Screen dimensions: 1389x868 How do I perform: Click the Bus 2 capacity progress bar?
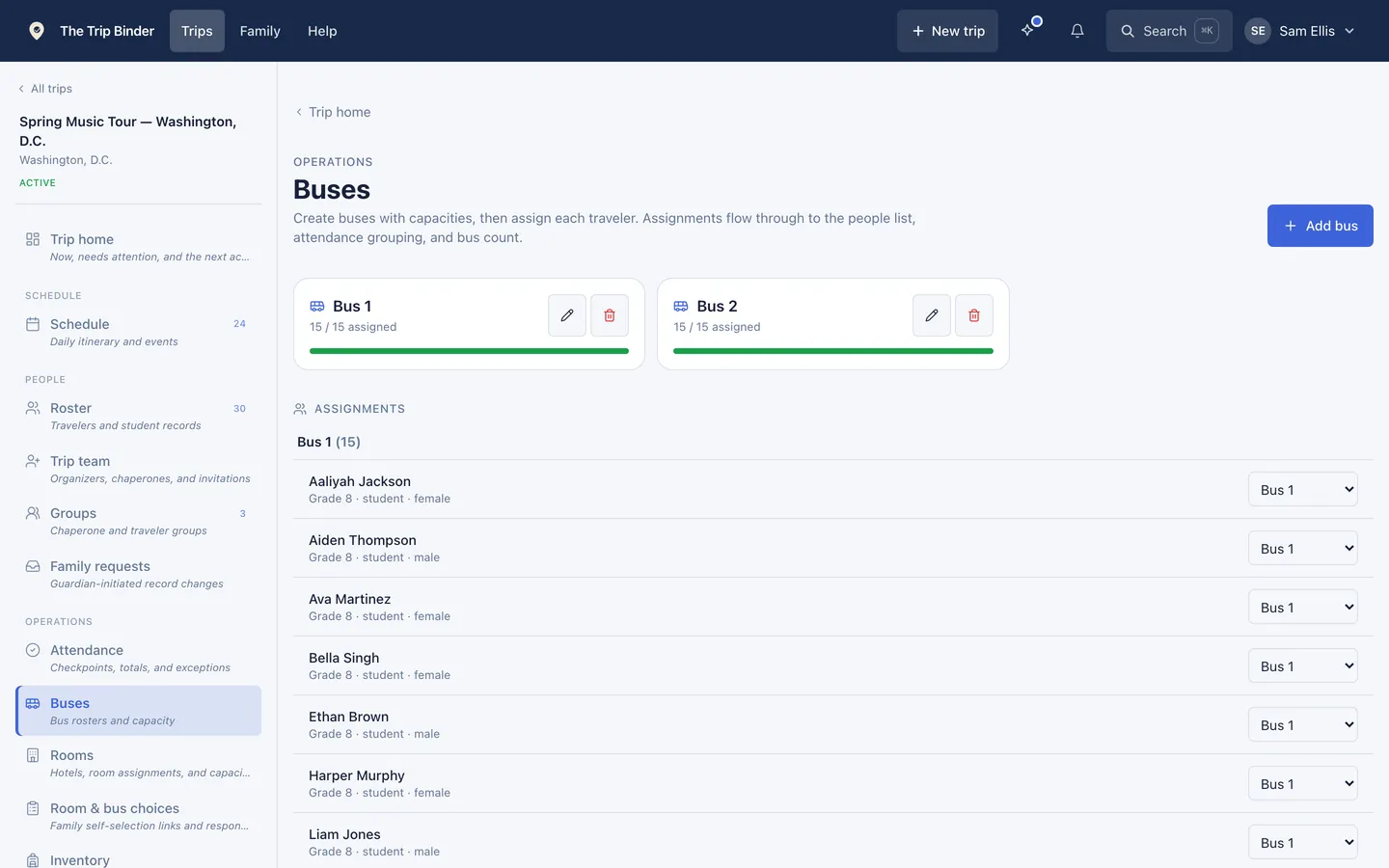click(x=833, y=351)
